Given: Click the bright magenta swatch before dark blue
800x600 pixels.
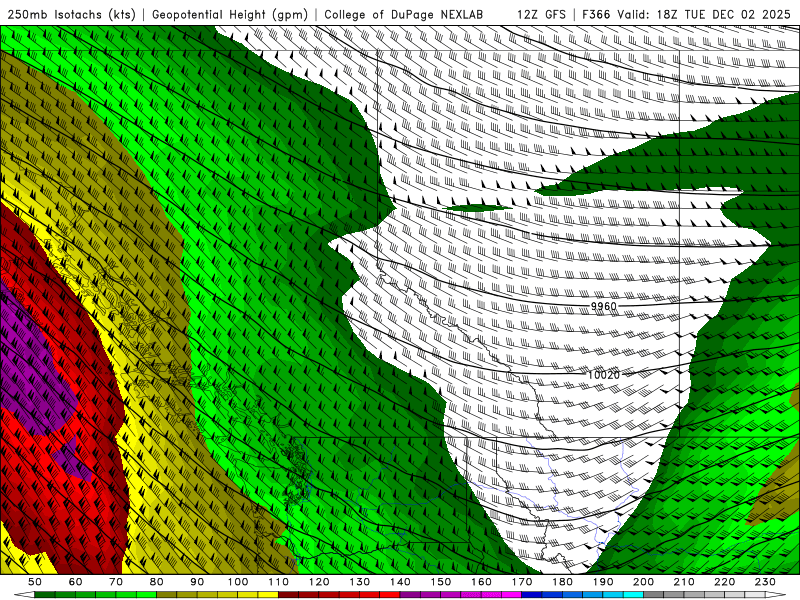Looking at the screenshot, I should point(511,594).
